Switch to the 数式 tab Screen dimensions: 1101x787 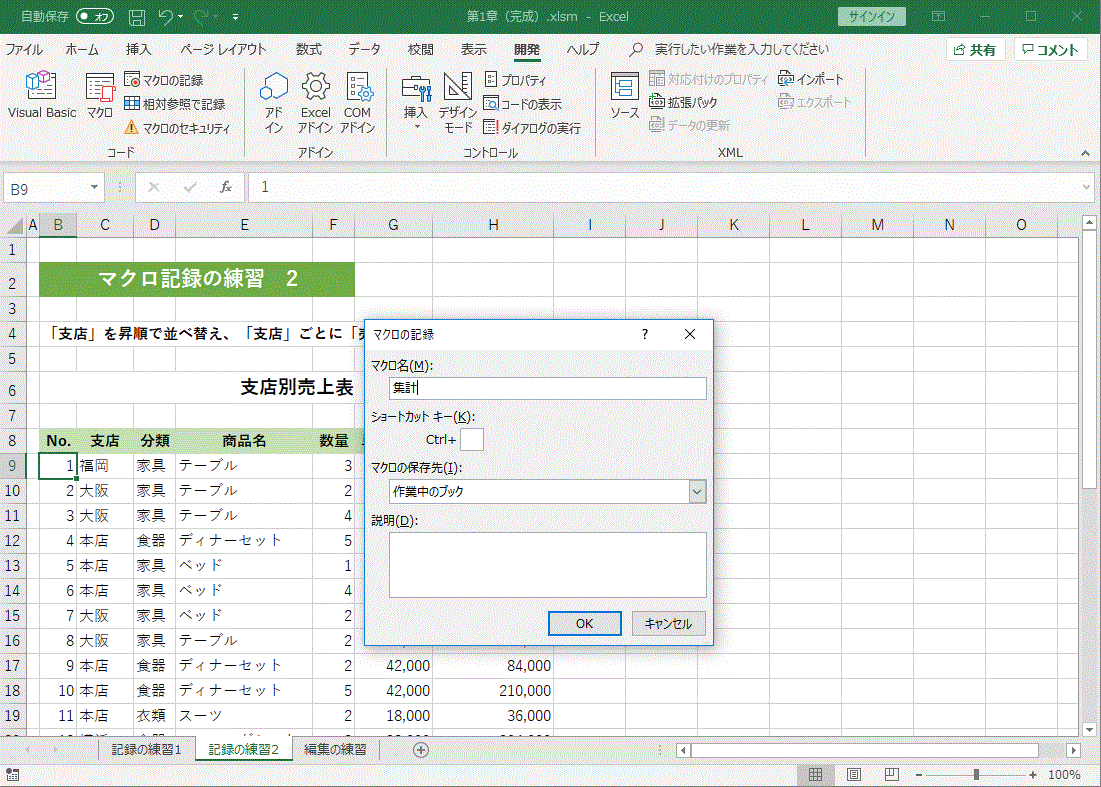(308, 49)
